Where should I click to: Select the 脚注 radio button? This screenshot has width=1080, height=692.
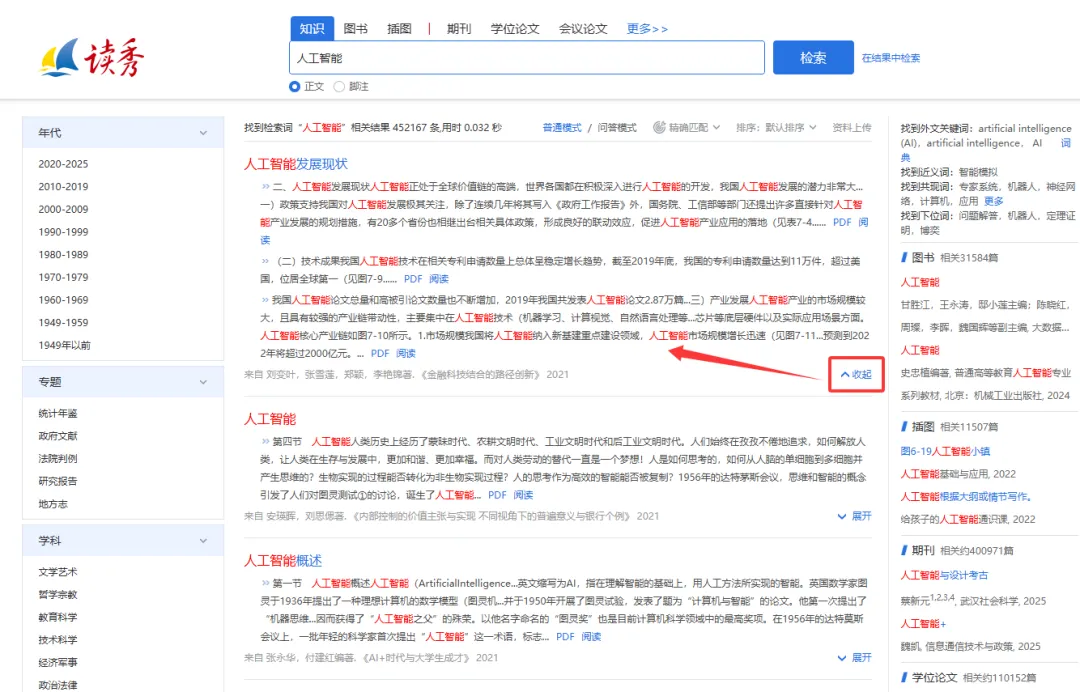pyautogui.click(x=339, y=87)
